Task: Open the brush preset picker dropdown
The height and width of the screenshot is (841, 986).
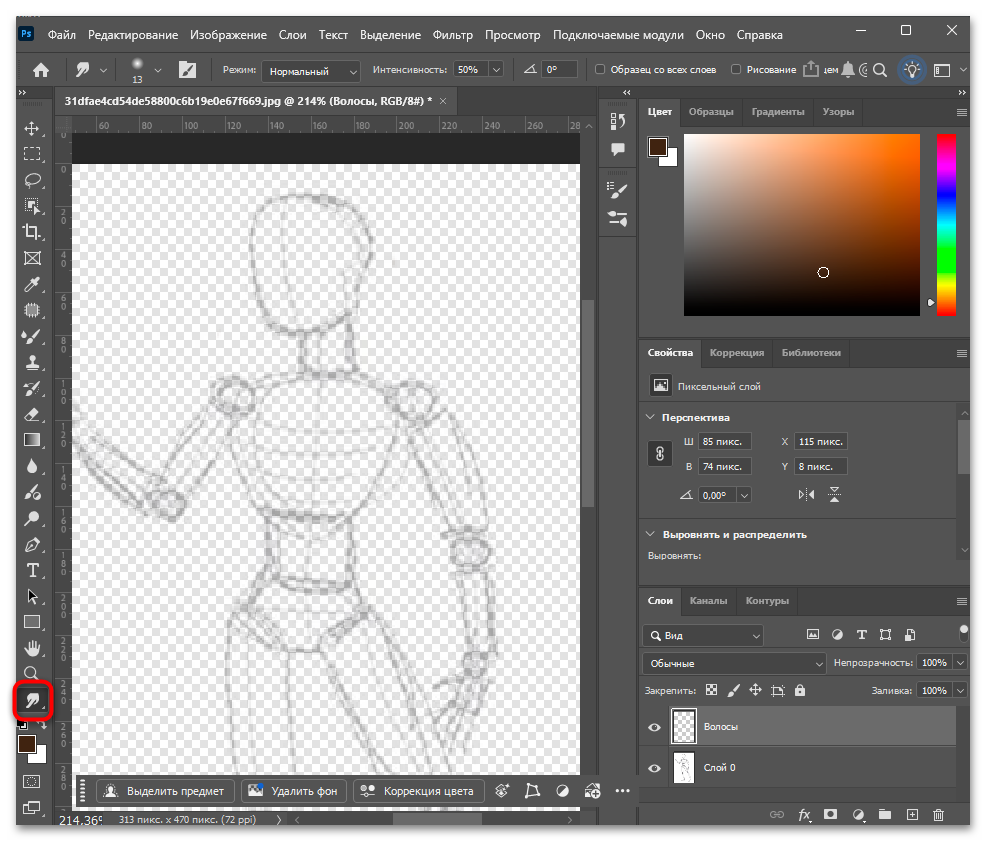Action: [158, 70]
